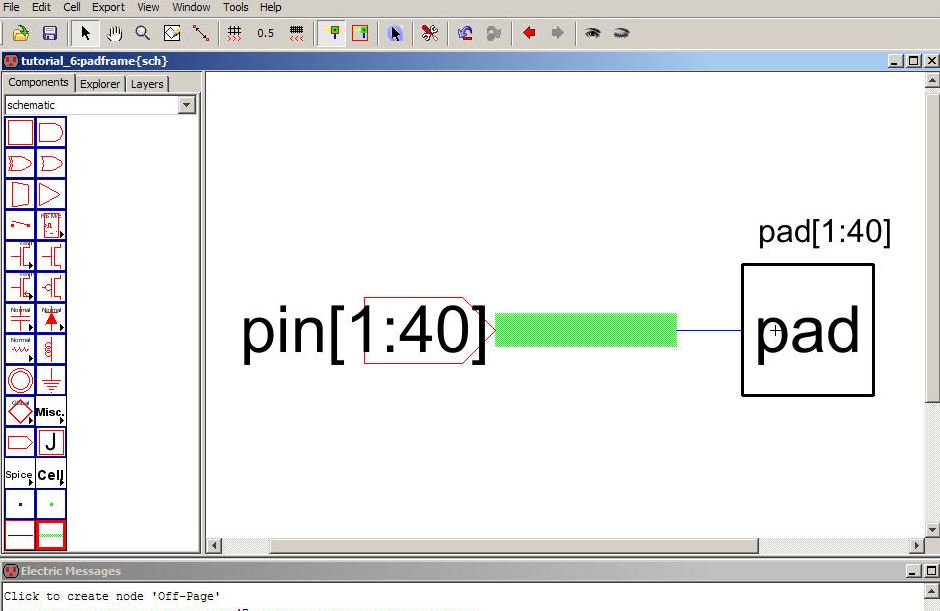Expand the Misc. component submenu
940x611 pixels.
[51, 411]
